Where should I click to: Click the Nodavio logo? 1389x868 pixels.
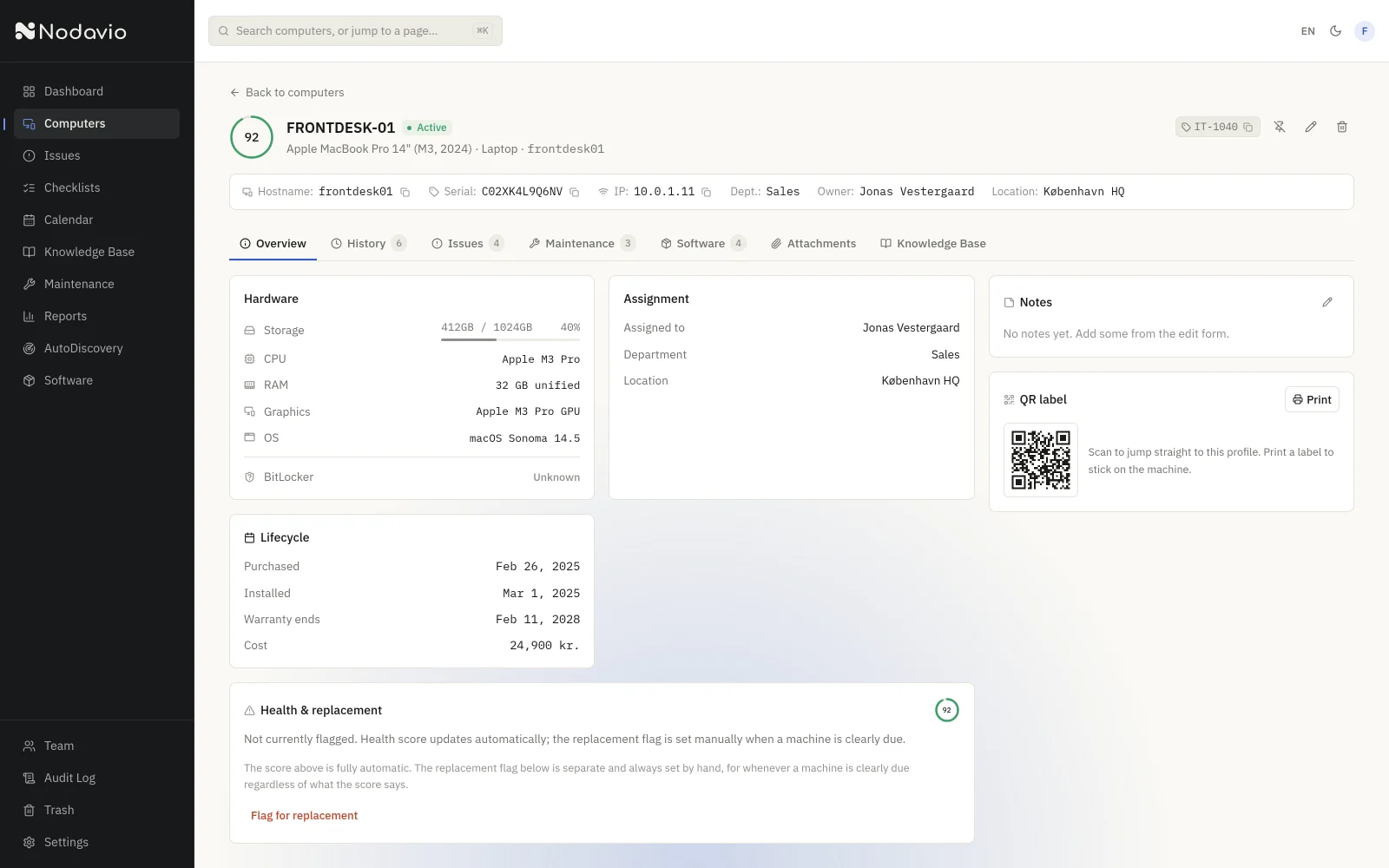[x=71, y=31]
